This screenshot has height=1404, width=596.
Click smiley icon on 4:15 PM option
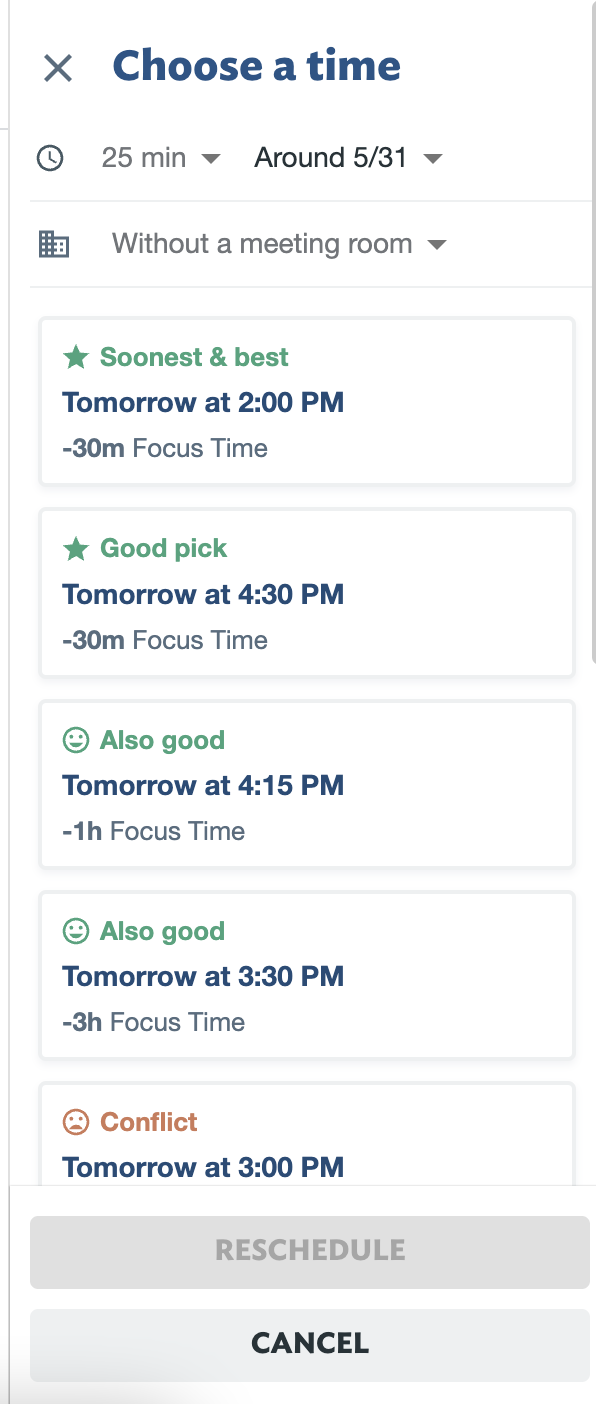point(75,740)
